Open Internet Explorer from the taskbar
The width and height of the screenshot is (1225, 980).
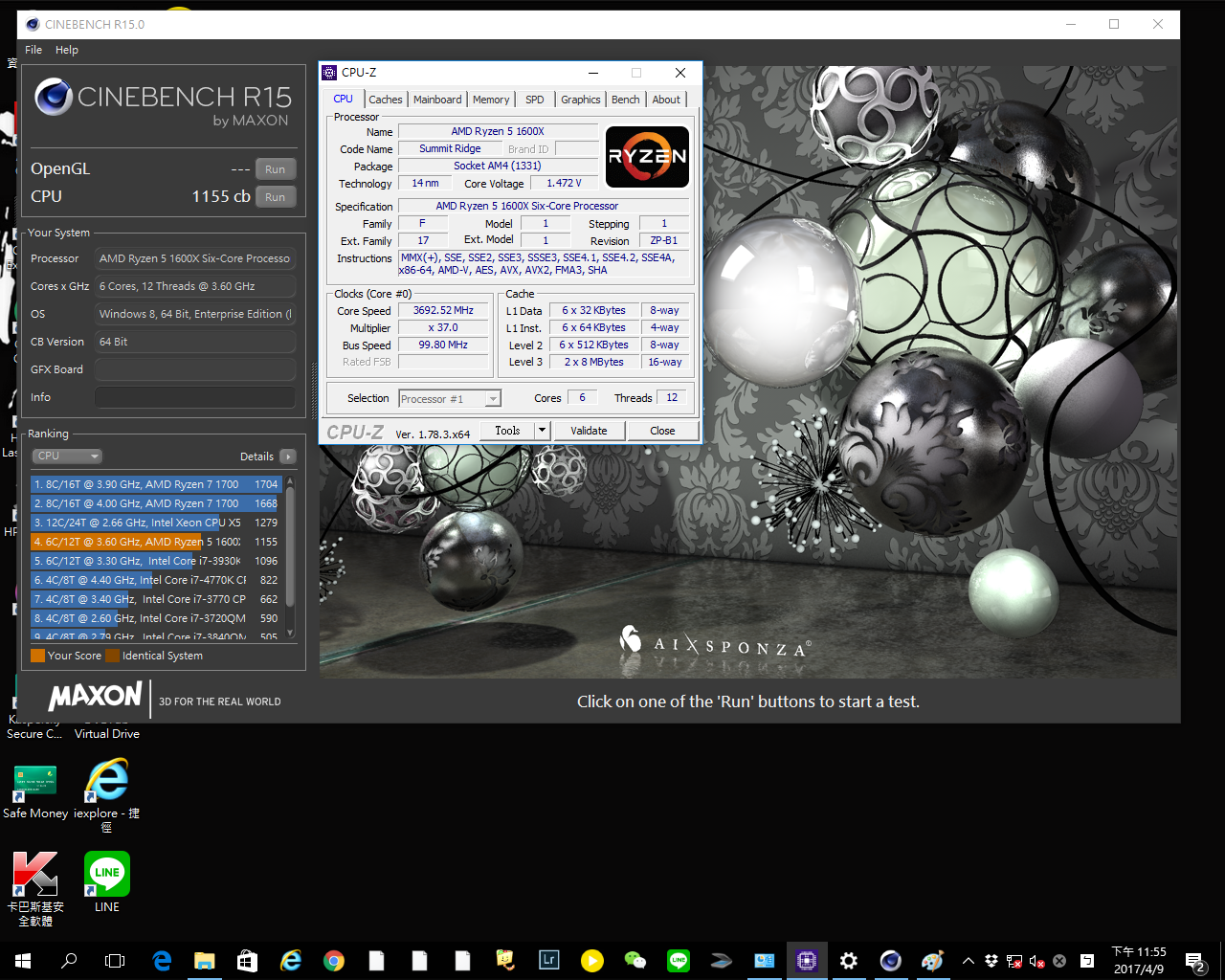pos(291,961)
